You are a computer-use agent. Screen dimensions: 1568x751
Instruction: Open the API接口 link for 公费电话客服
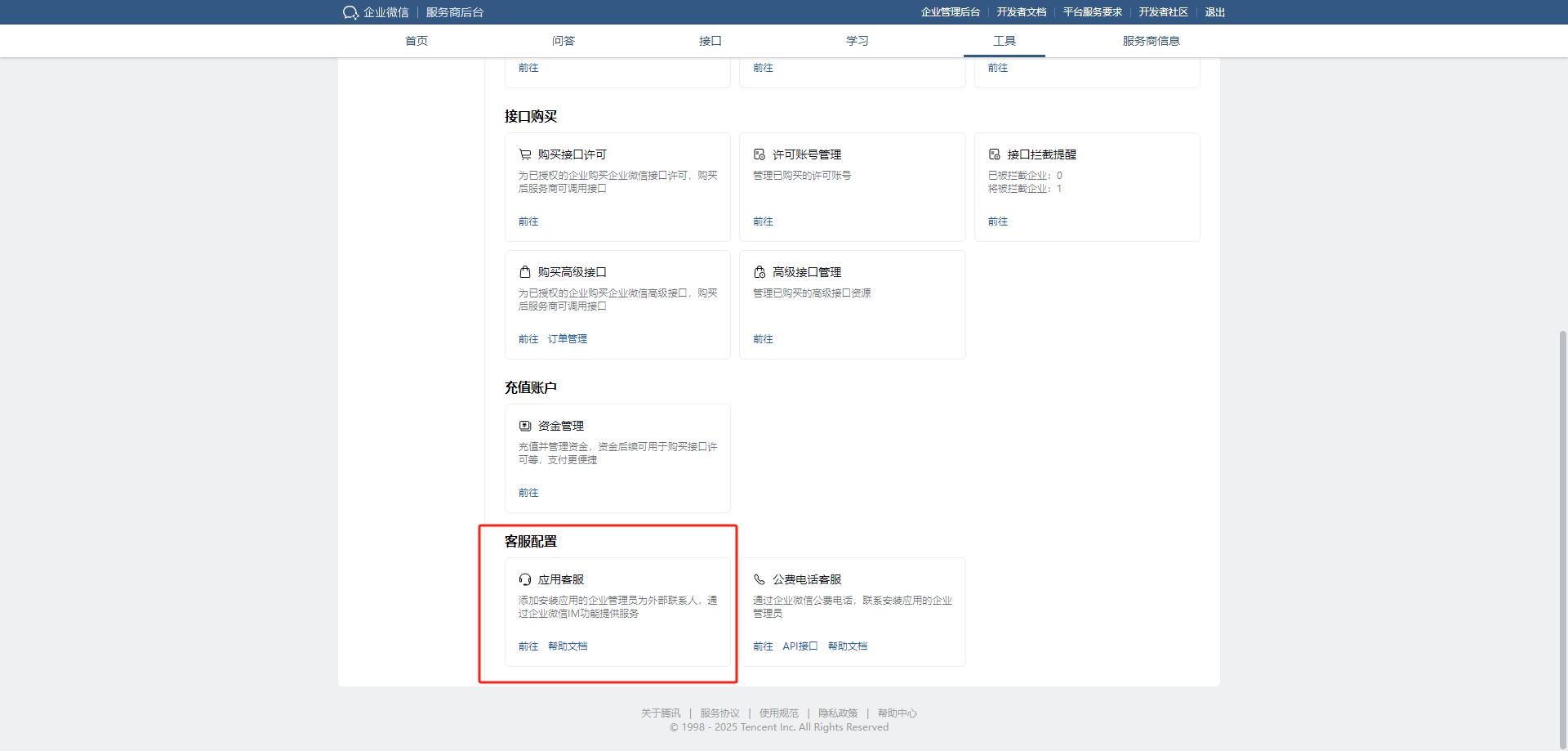tap(800, 646)
